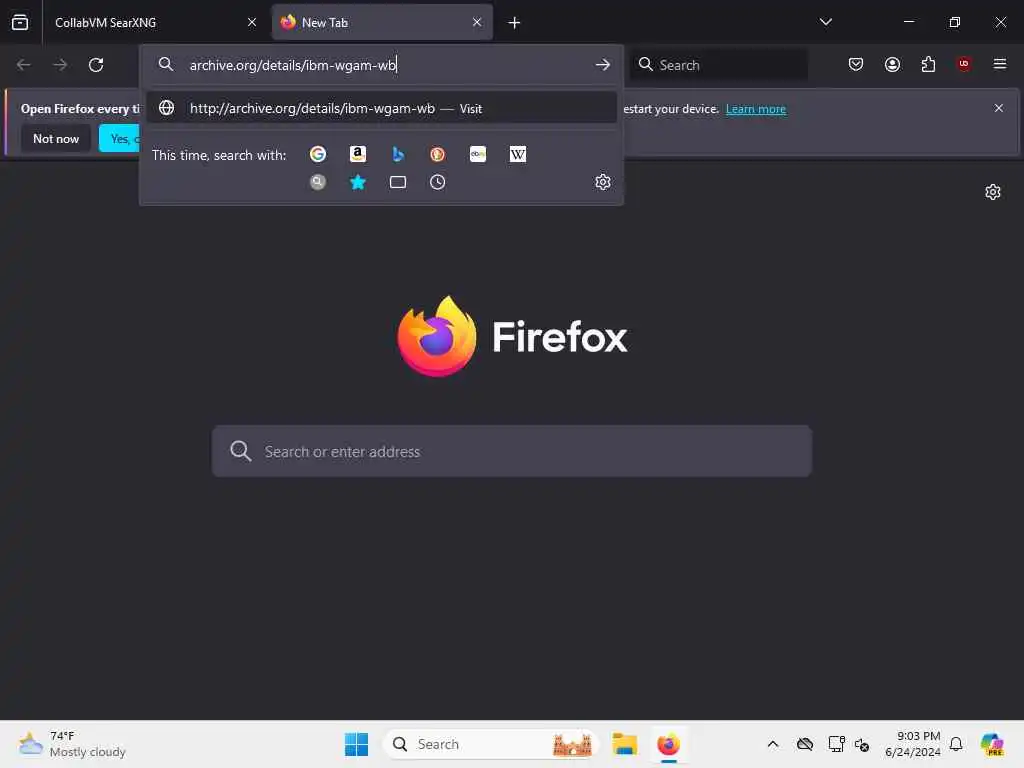Search this time with Bing
This screenshot has width=1024, height=768.
tap(398, 154)
